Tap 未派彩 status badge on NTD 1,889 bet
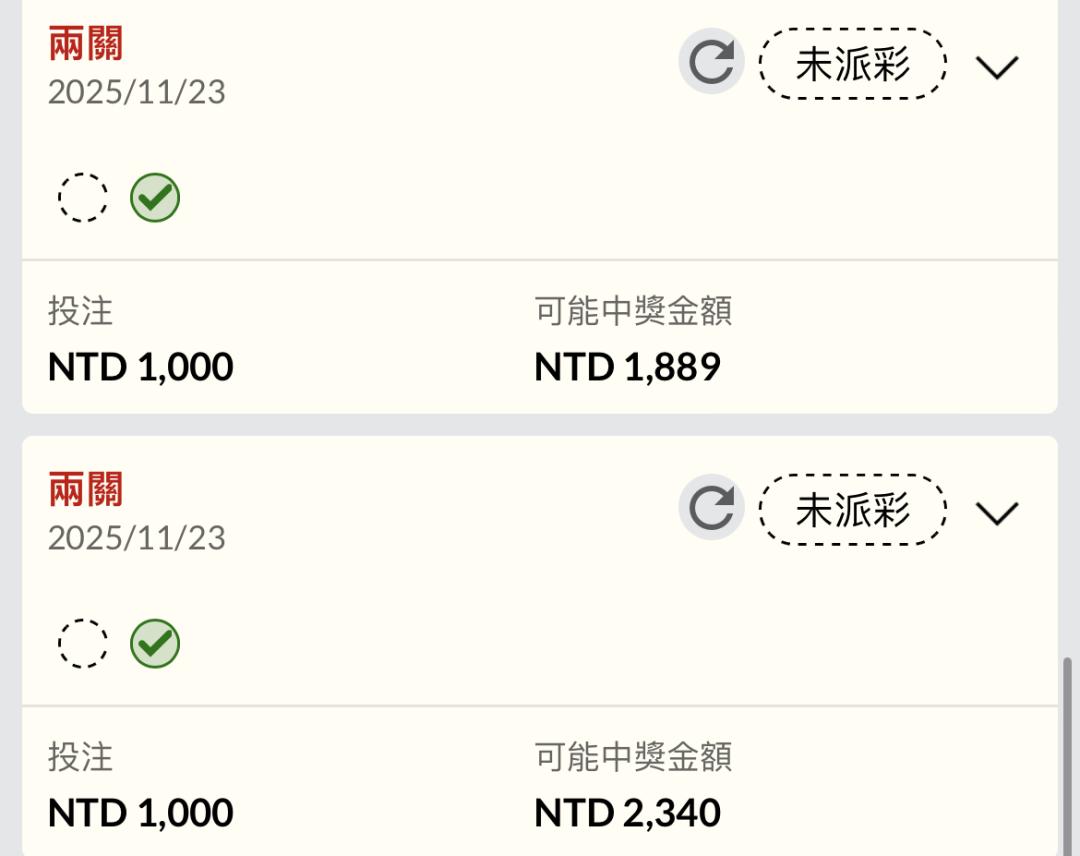This screenshot has height=856, width=1080. [x=852, y=64]
